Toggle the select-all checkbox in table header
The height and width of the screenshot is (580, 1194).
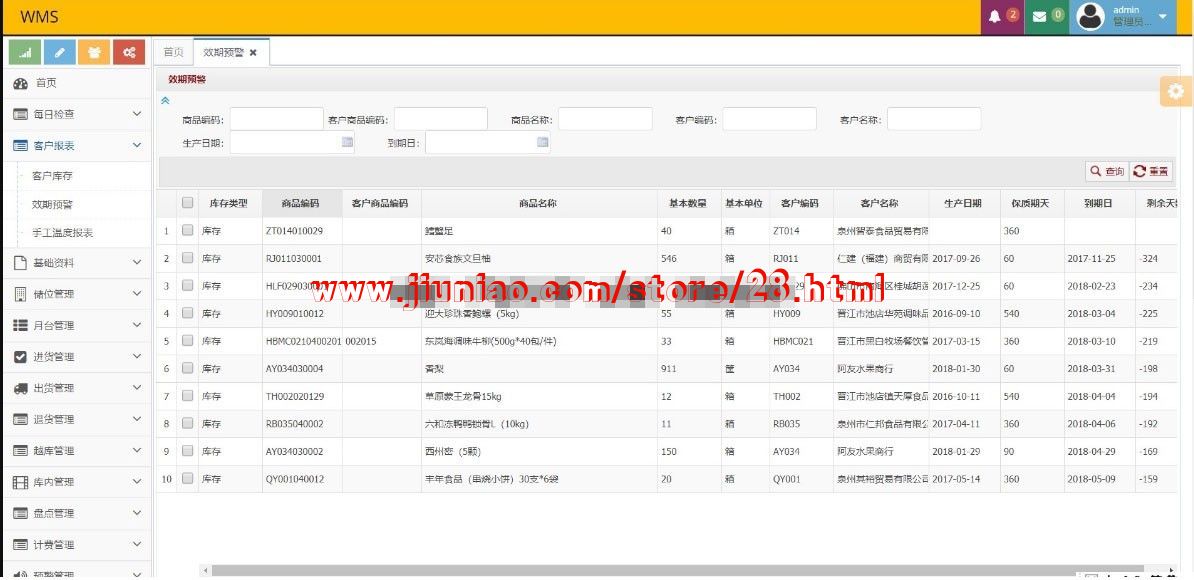pos(187,203)
